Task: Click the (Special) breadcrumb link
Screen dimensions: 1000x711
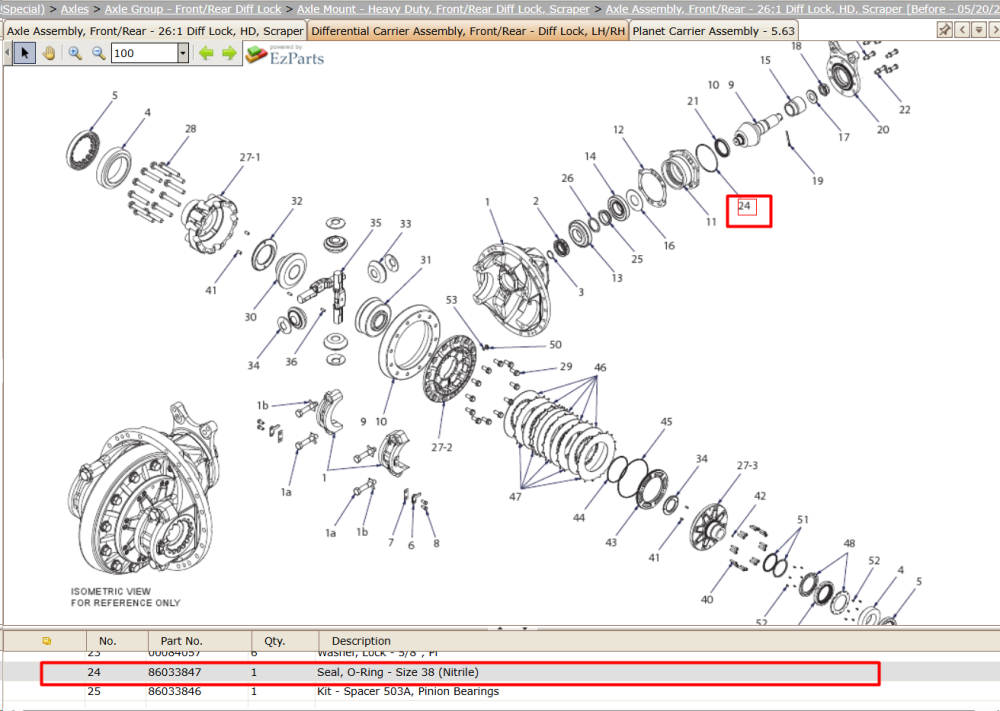Action: coord(23,9)
